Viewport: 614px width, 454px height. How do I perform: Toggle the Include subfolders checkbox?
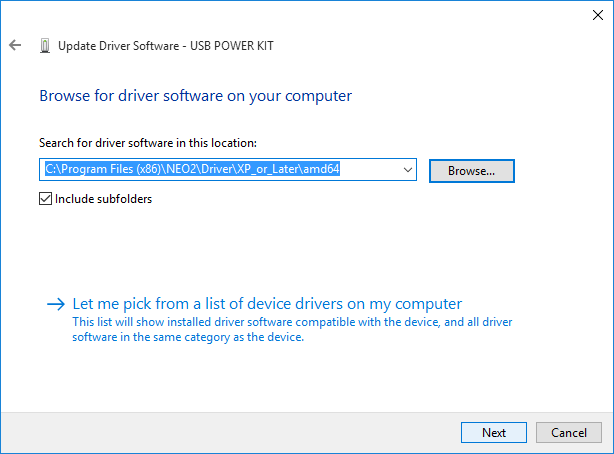[45, 198]
